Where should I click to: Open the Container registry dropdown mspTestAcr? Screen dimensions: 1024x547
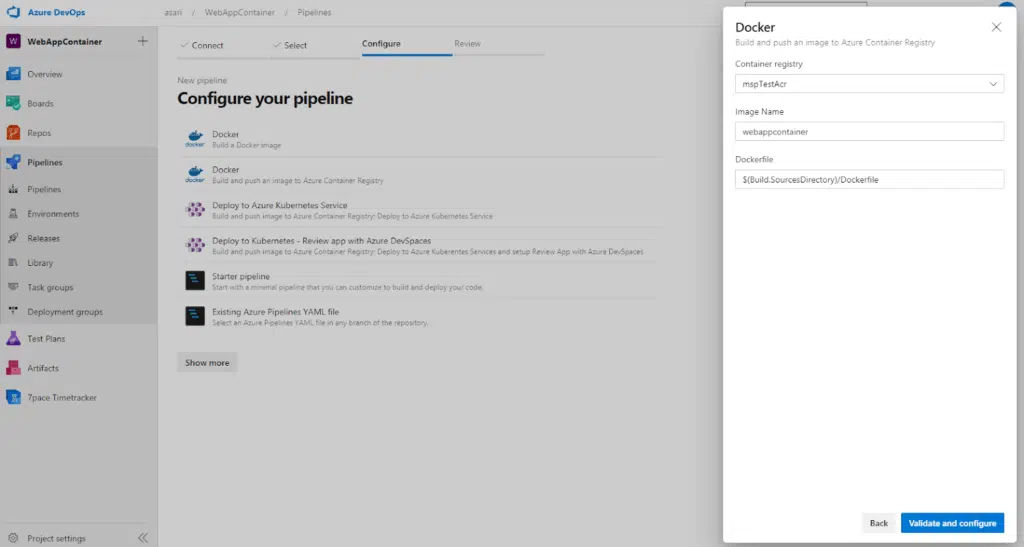pos(869,84)
